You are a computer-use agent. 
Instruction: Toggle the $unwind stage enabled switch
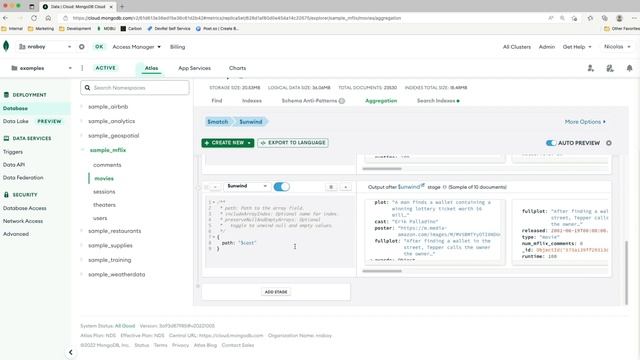281,187
